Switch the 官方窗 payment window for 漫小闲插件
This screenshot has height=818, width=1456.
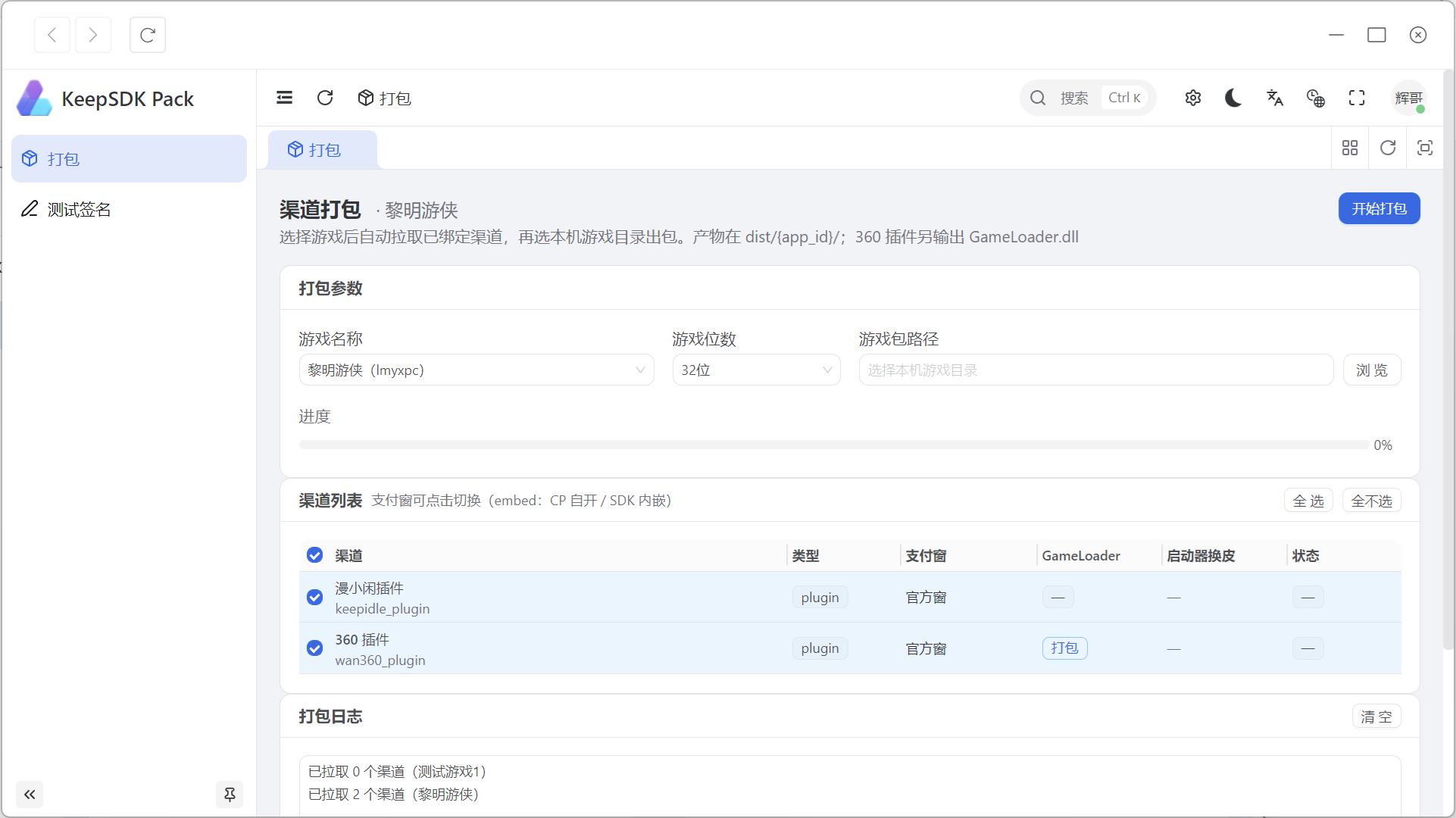[926, 598]
